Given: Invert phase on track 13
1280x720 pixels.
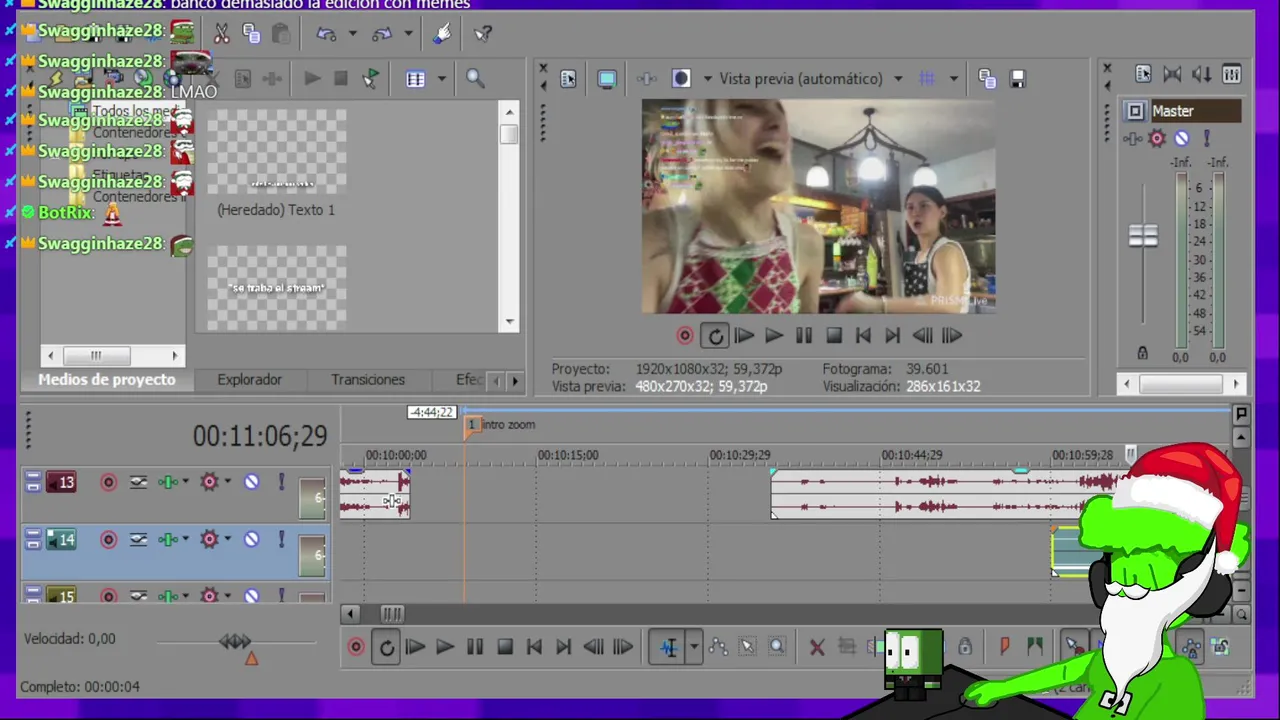Looking at the screenshot, I should [138, 482].
